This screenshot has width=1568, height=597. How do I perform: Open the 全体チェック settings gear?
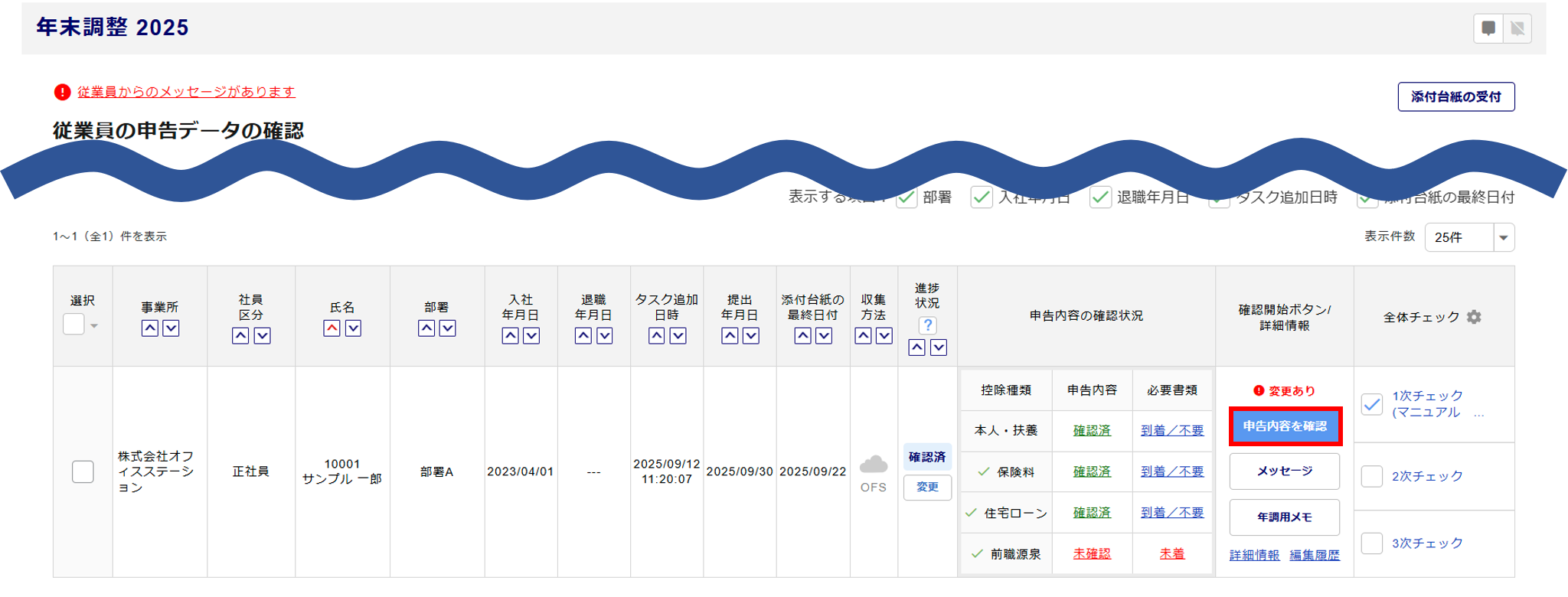point(1474,317)
